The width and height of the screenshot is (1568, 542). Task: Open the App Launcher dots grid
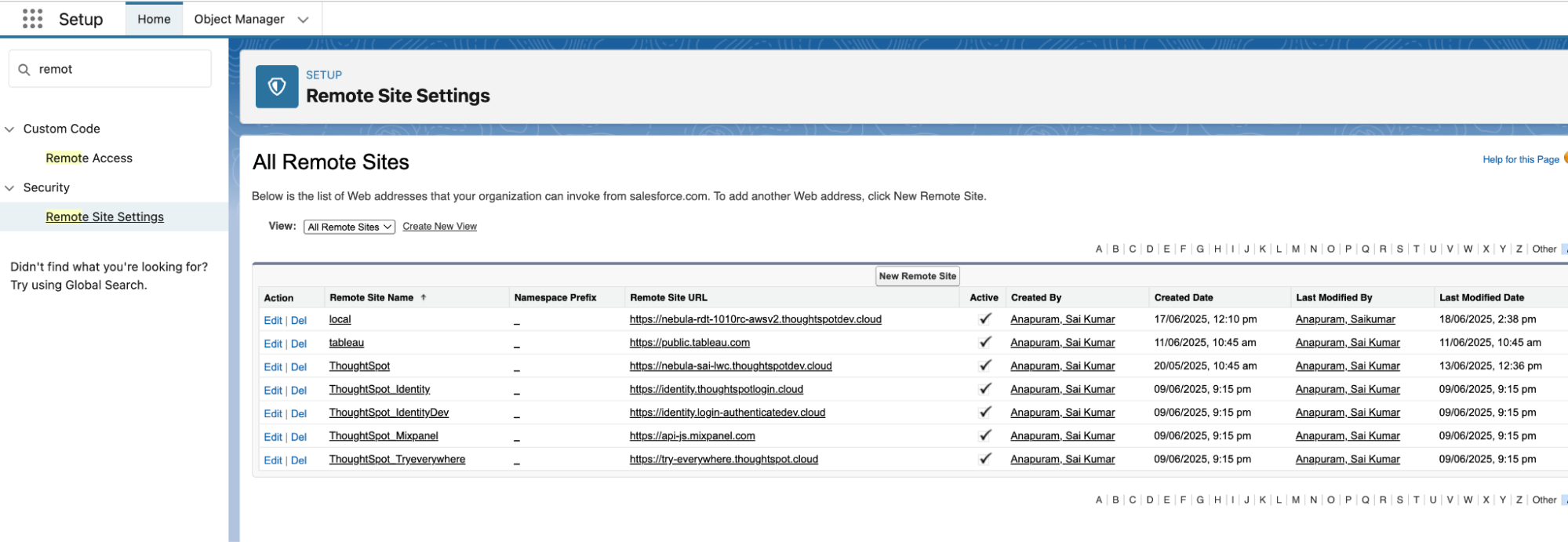click(32, 19)
